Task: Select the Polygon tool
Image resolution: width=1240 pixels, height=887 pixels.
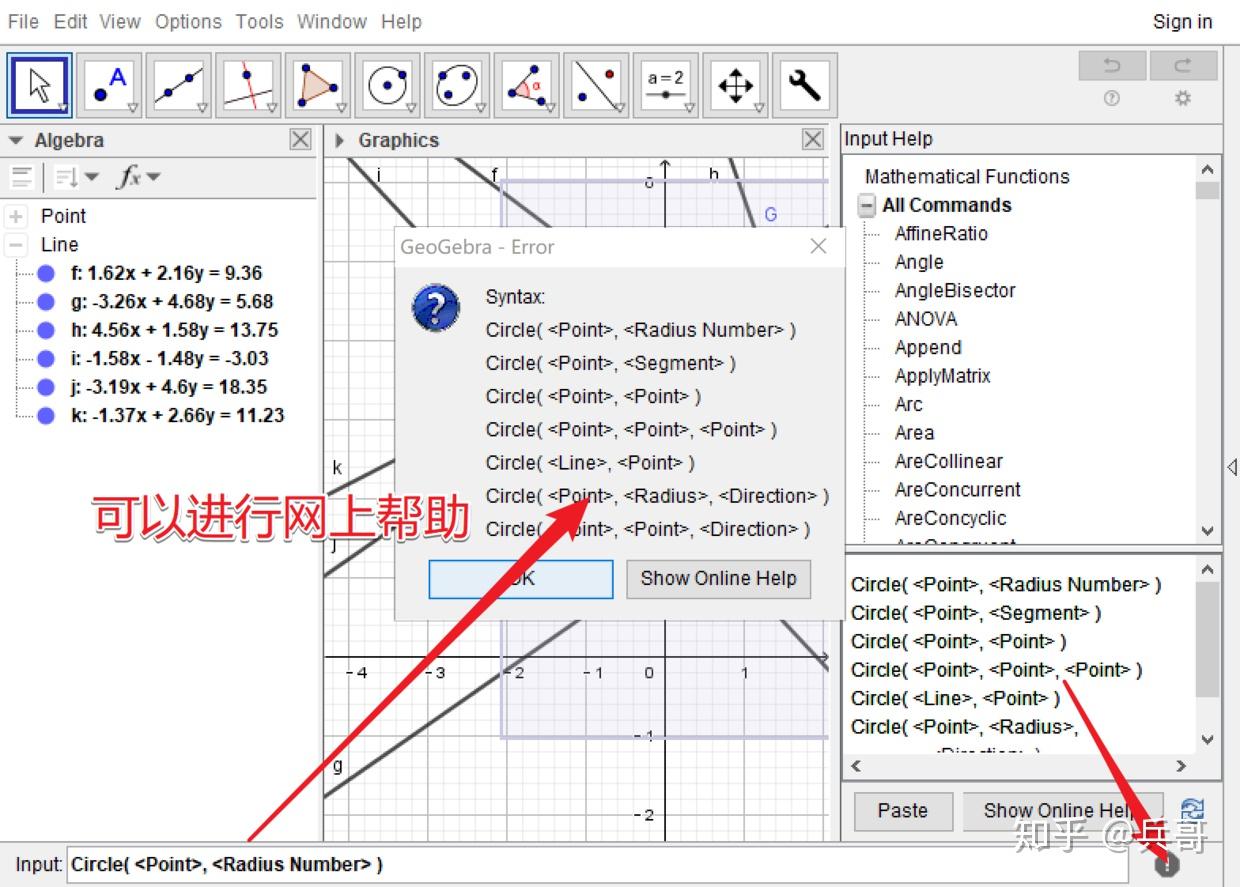Action: click(318, 85)
